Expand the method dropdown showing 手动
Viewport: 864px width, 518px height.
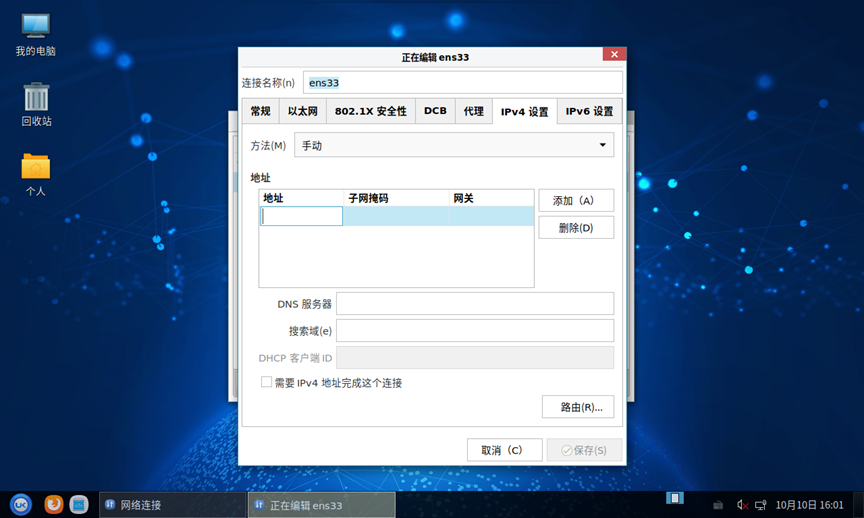click(x=453, y=146)
